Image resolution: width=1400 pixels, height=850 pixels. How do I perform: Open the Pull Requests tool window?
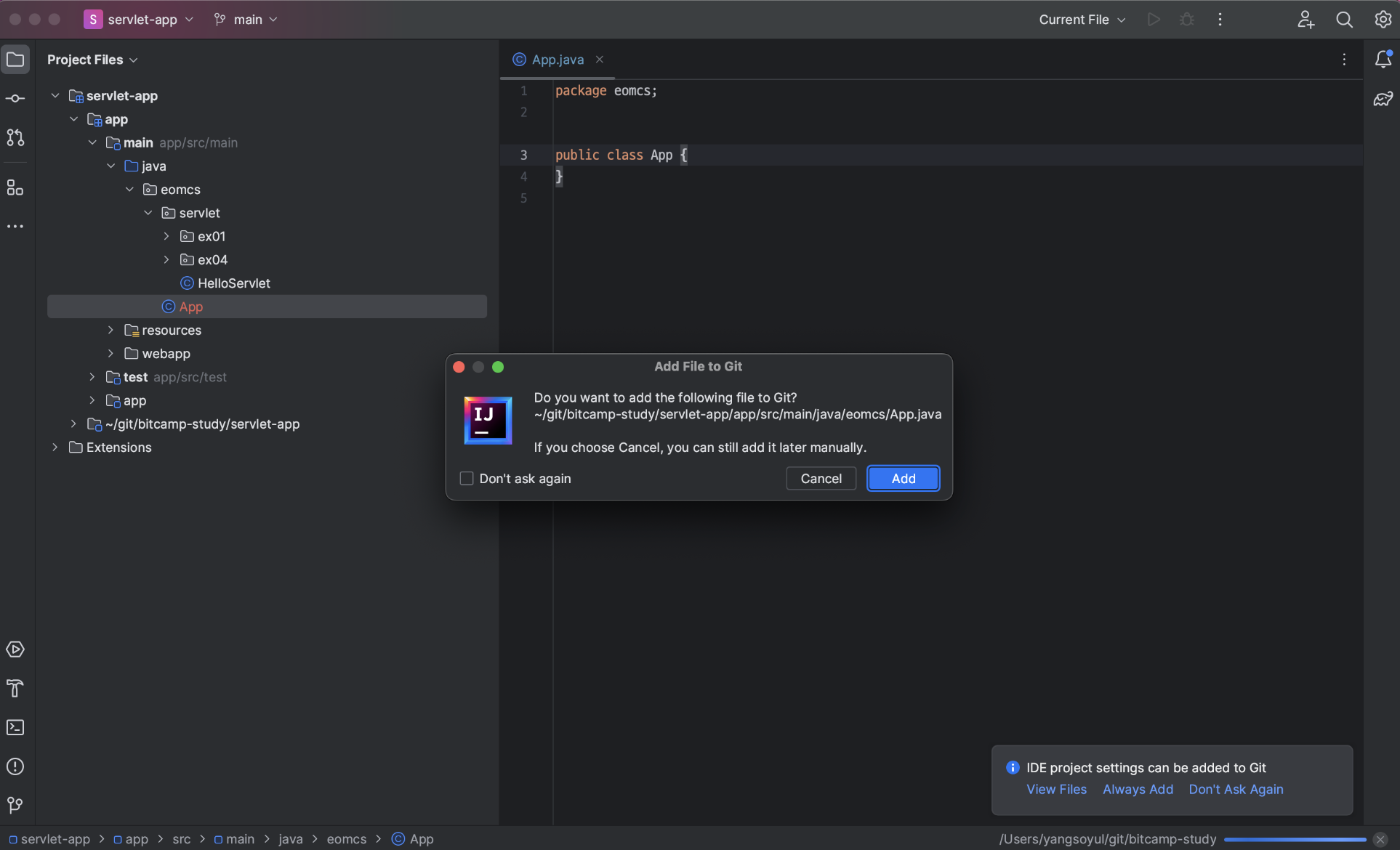[15, 137]
